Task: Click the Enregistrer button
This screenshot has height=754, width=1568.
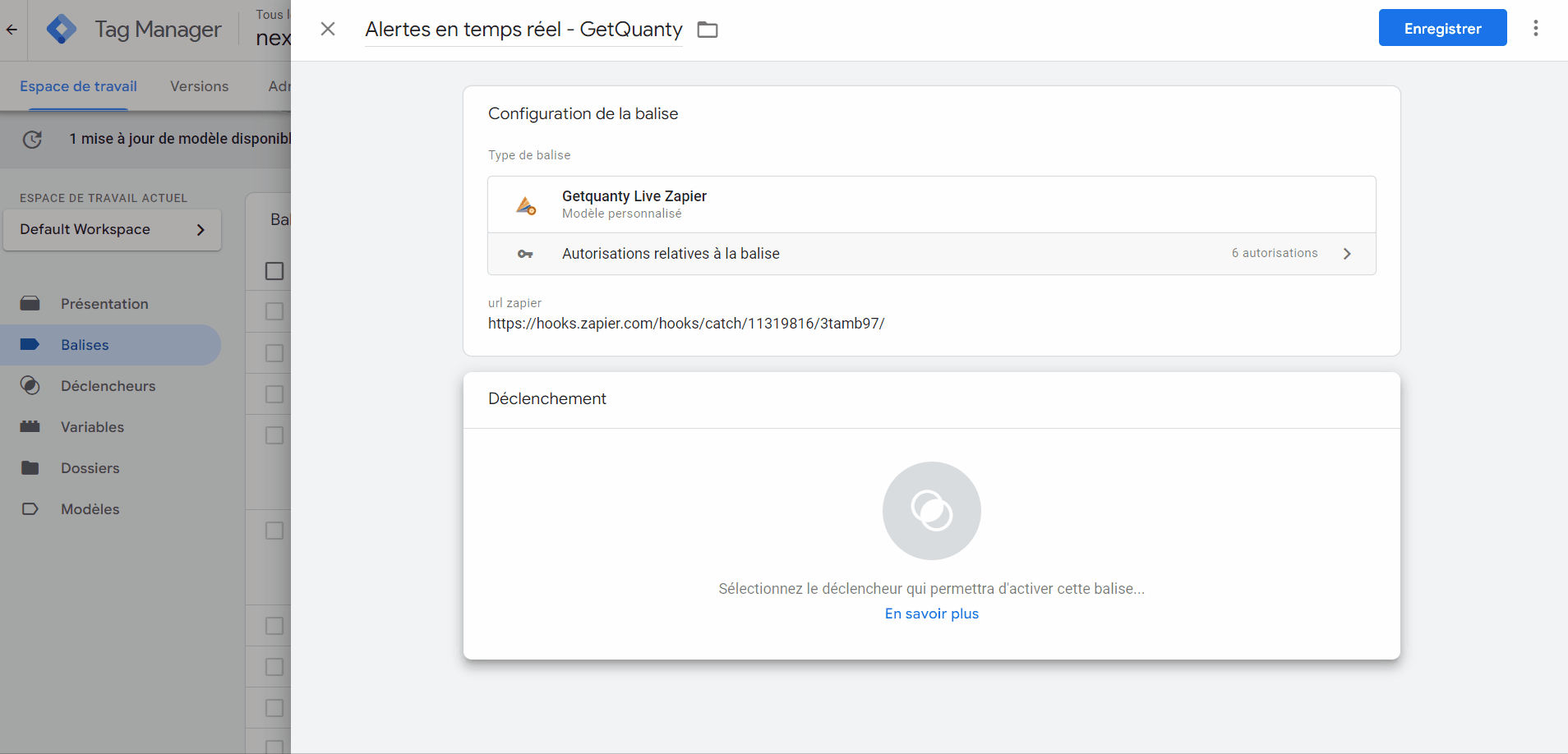Action: point(1442,28)
